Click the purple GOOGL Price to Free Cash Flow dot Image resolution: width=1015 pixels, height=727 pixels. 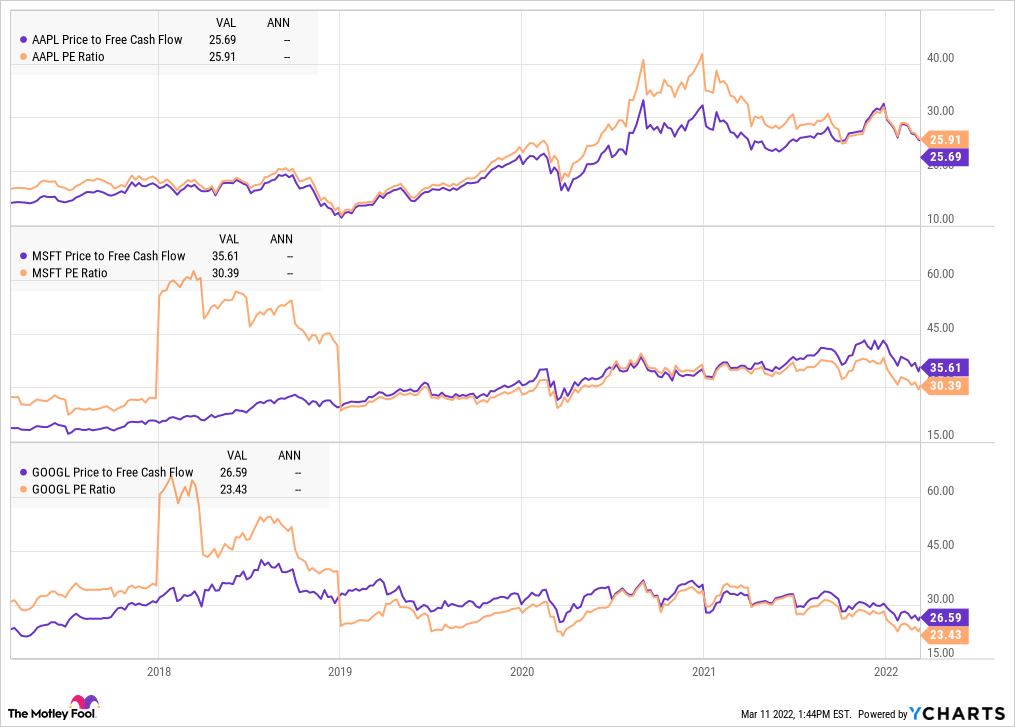(x=24, y=472)
